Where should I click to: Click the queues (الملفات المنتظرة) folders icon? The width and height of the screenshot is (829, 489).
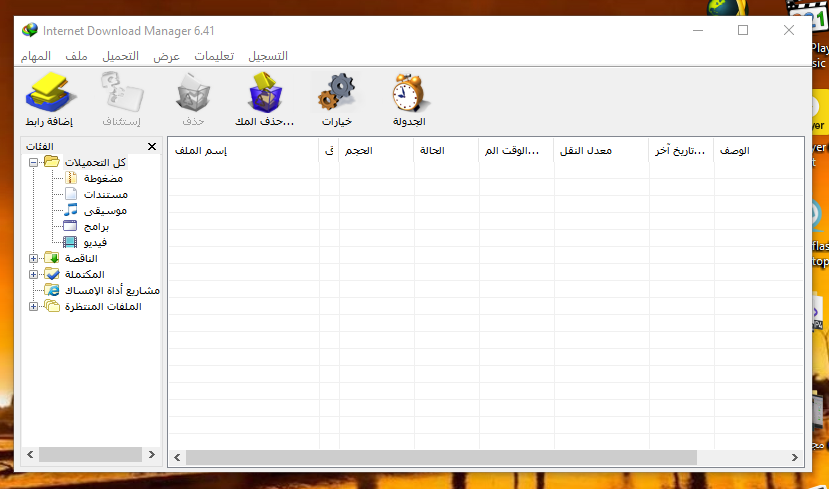(52, 306)
